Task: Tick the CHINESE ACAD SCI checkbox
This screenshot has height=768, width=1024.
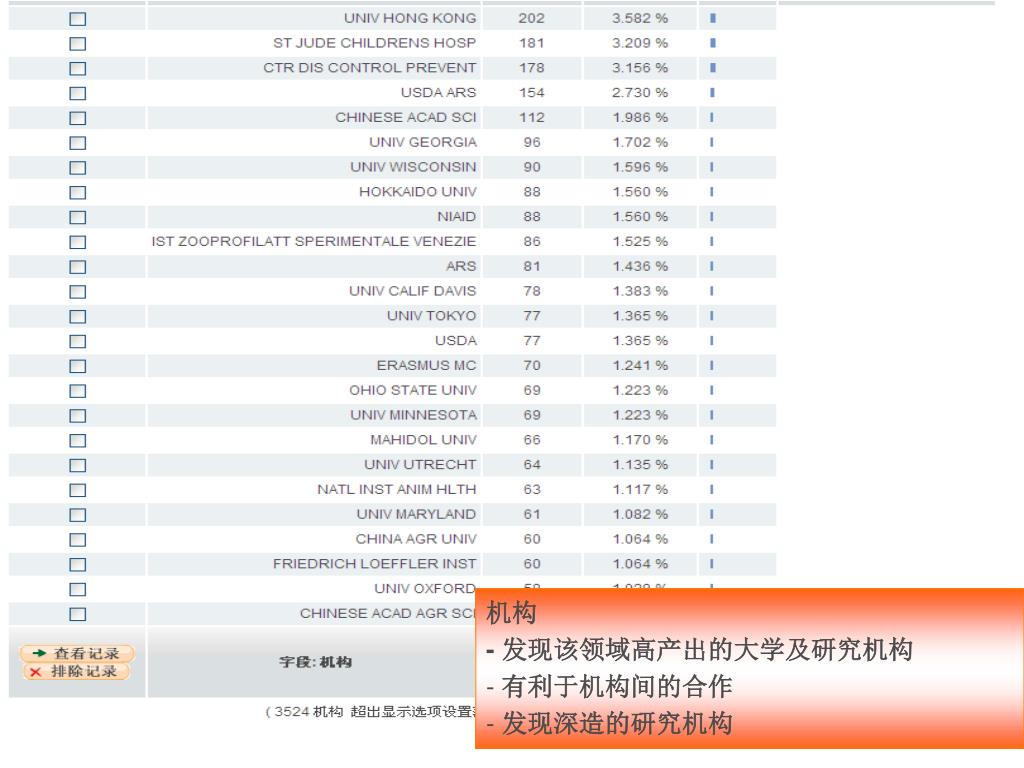Action: coord(78,118)
